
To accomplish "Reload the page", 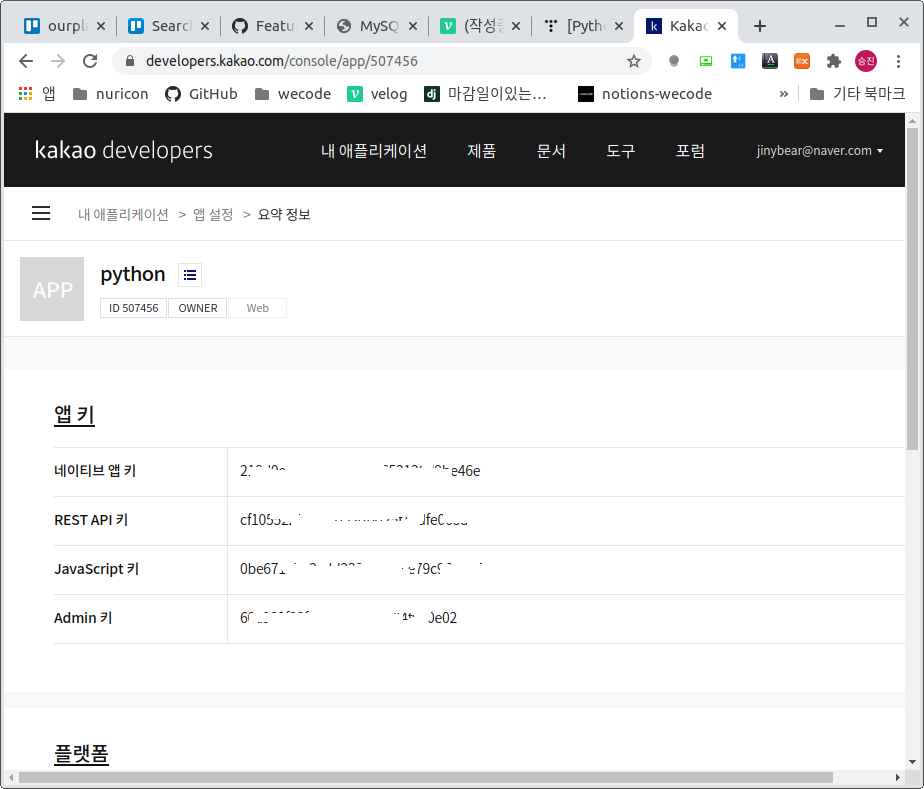I will click(90, 61).
